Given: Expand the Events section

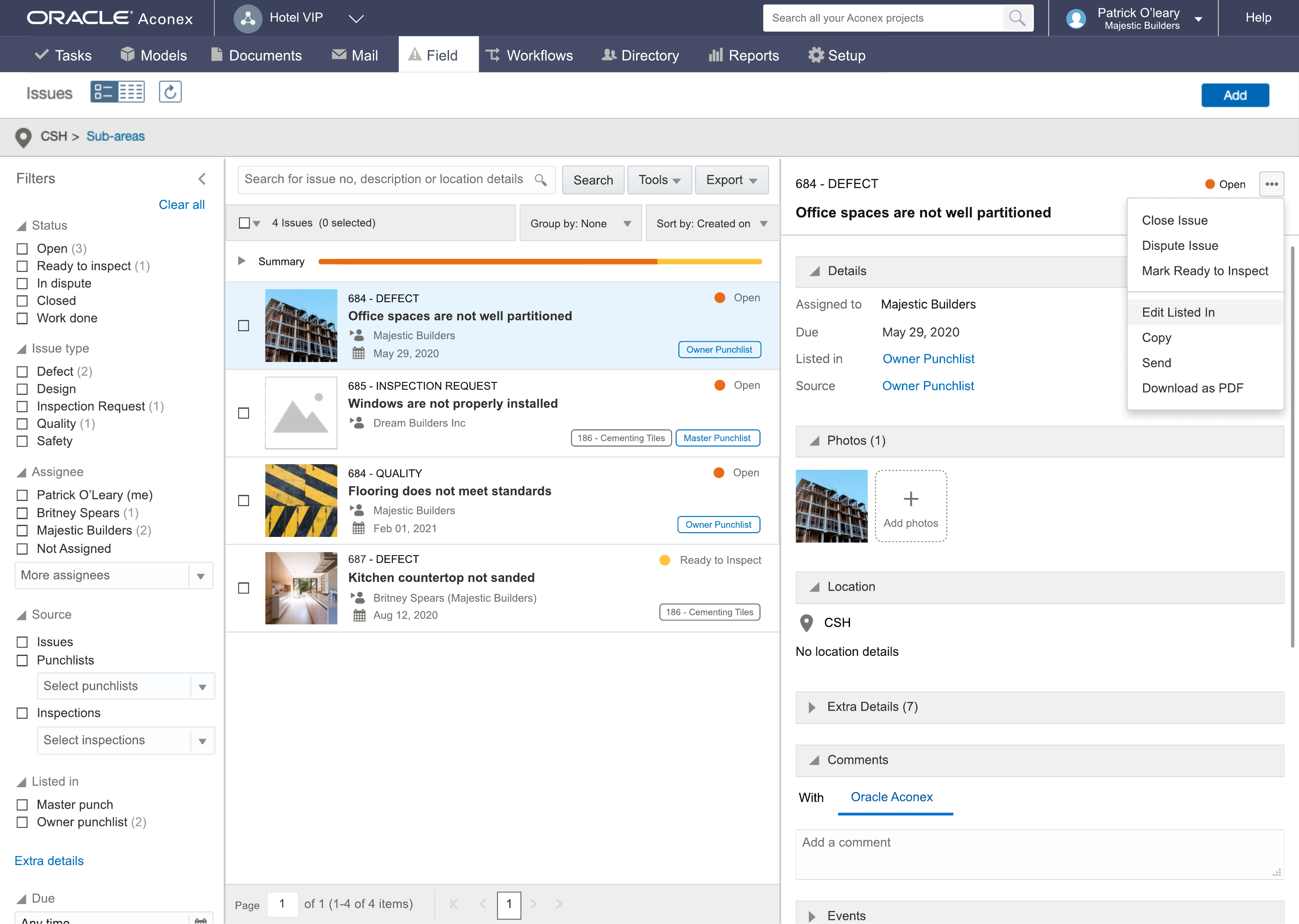Looking at the screenshot, I should (1040, 913).
